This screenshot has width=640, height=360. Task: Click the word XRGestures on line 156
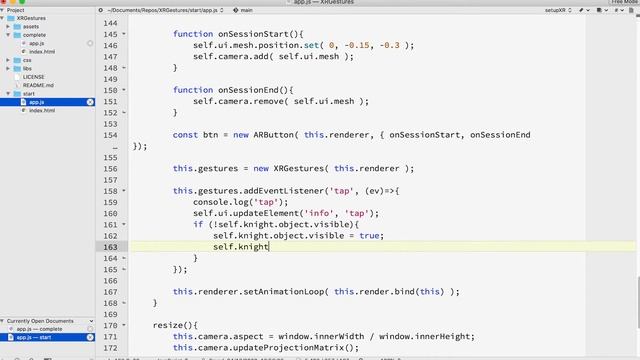pos(299,169)
